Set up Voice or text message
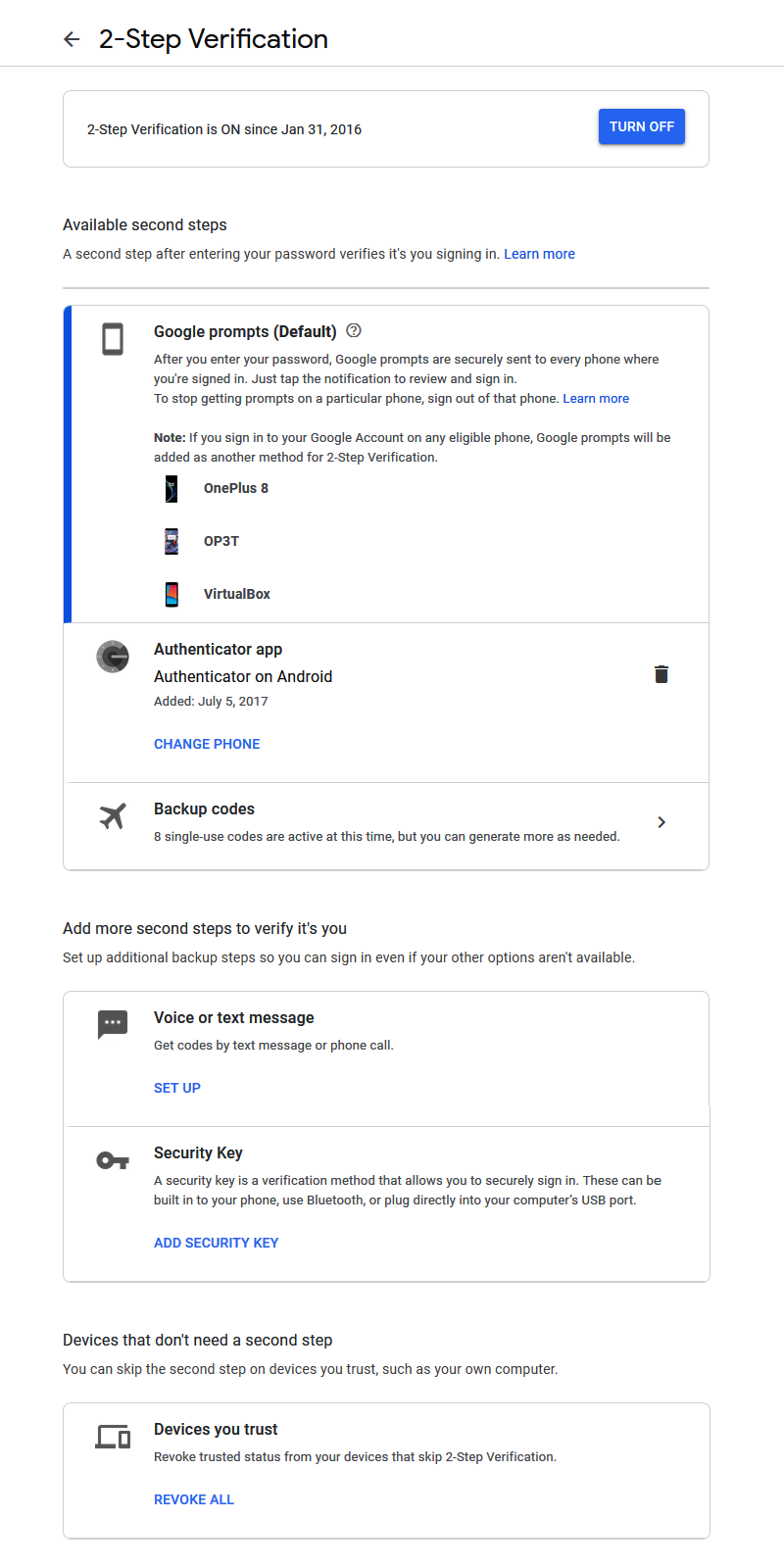 tap(177, 1088)
